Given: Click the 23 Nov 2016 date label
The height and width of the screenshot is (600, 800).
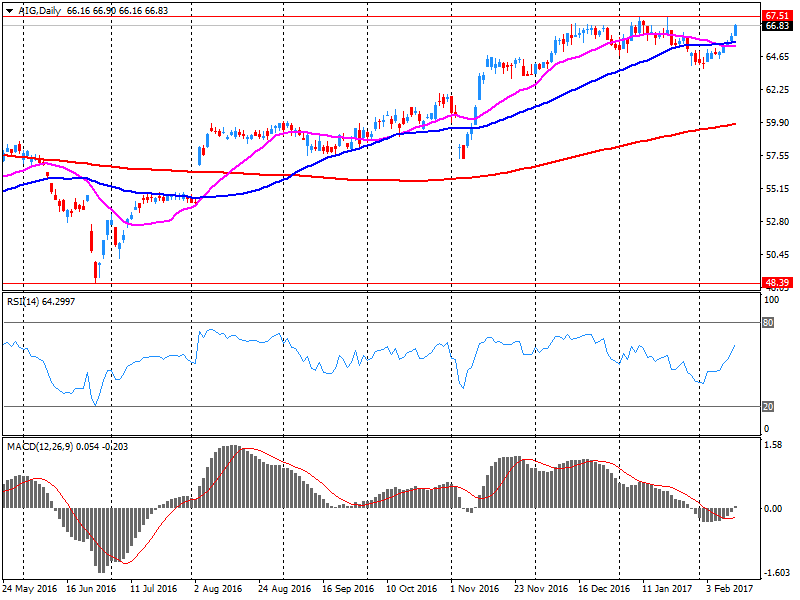Looking at the screenshot, I should click(541, 588).
